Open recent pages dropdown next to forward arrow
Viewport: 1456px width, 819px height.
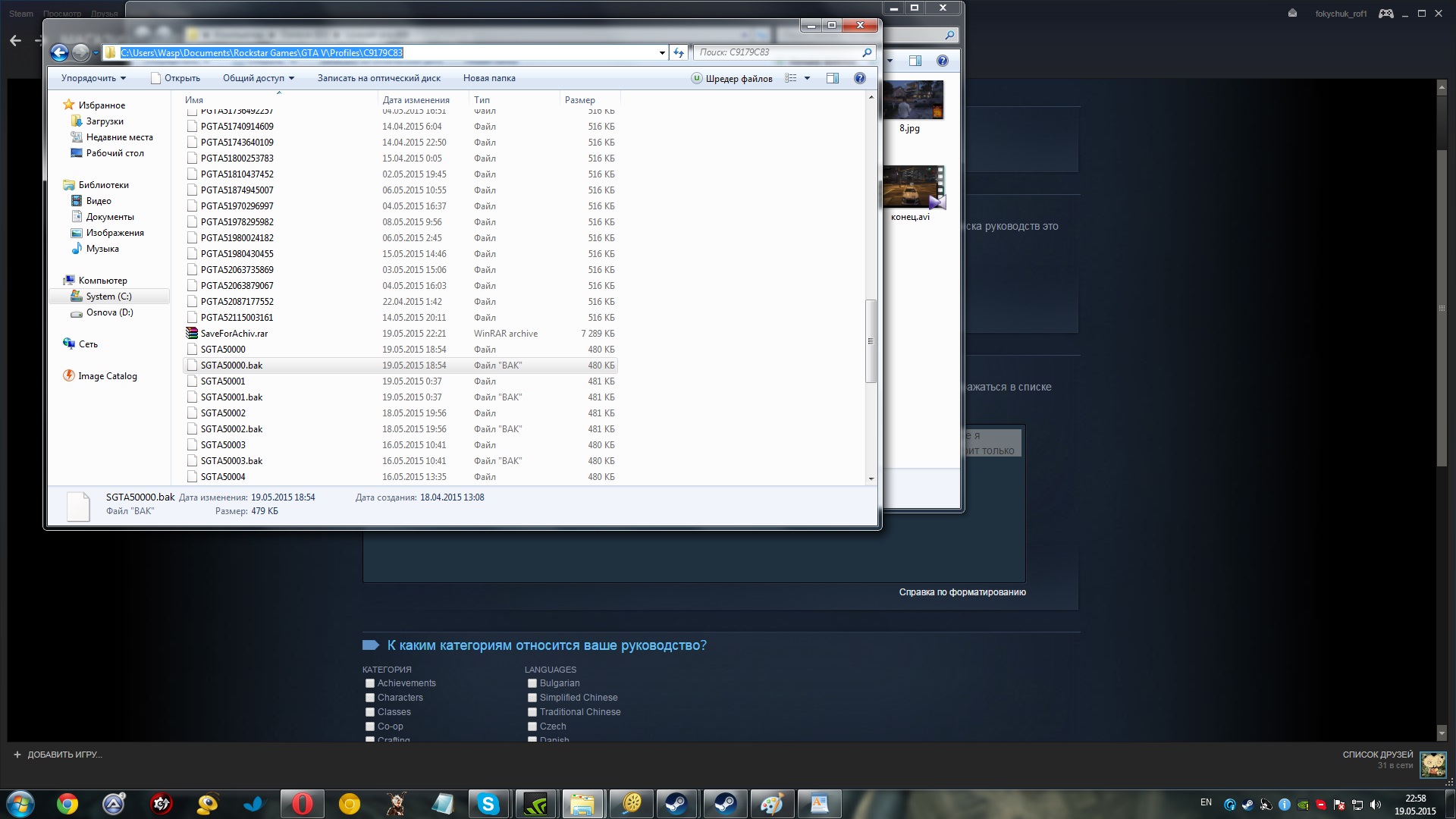click(96, 53)
